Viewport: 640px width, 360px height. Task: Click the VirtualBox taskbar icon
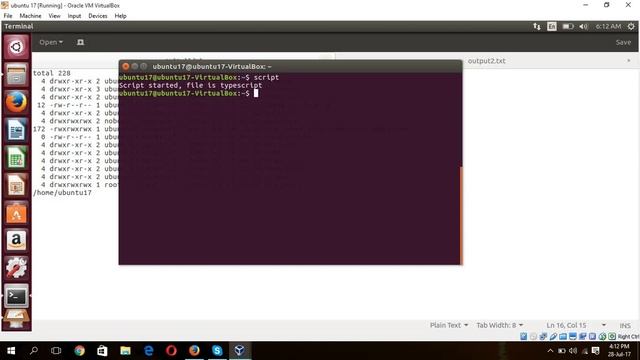tap(240, 351)
